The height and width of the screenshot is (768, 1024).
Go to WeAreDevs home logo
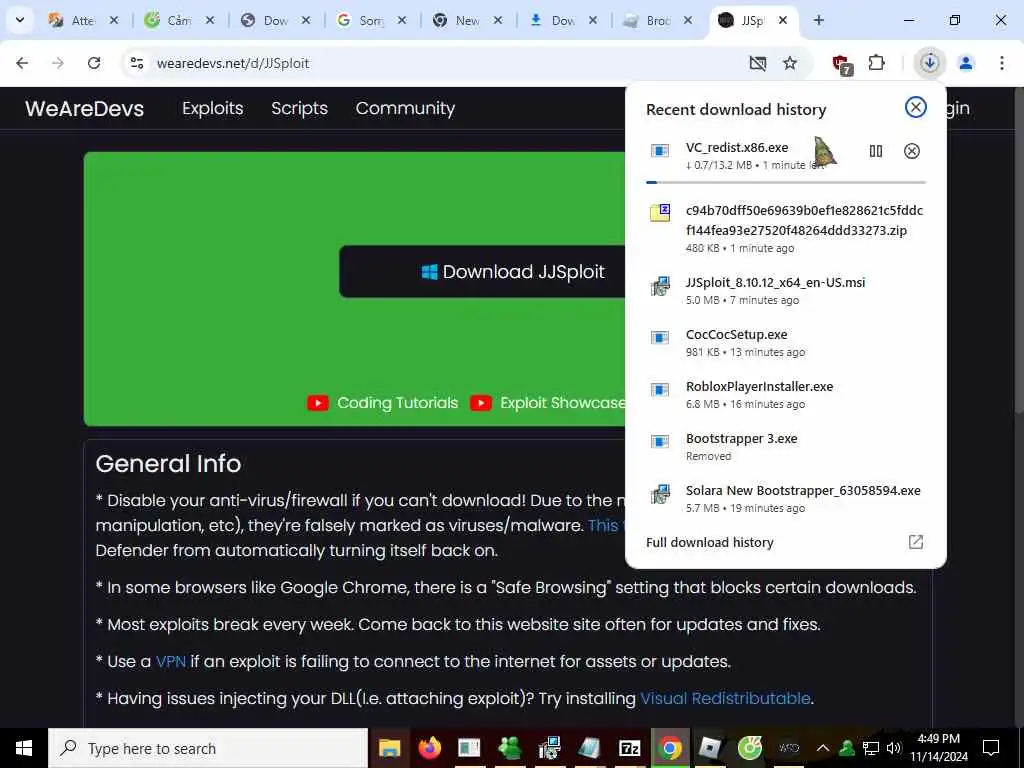[84, 108]
